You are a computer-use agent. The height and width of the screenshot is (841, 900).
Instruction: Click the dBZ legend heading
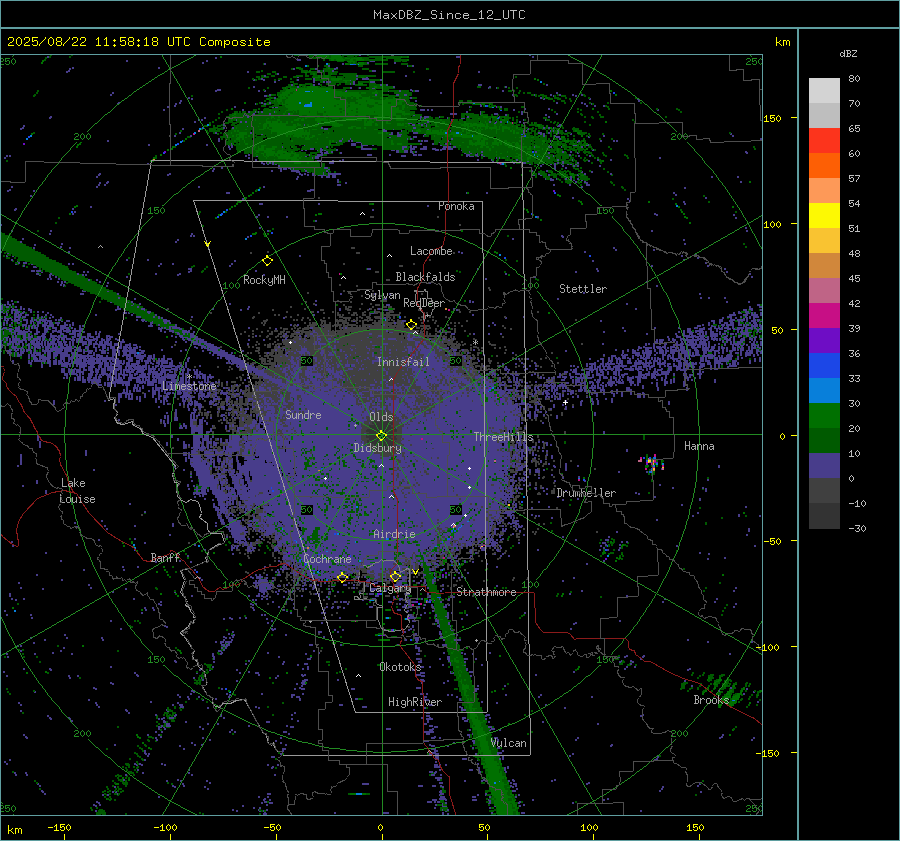[848, 54]
